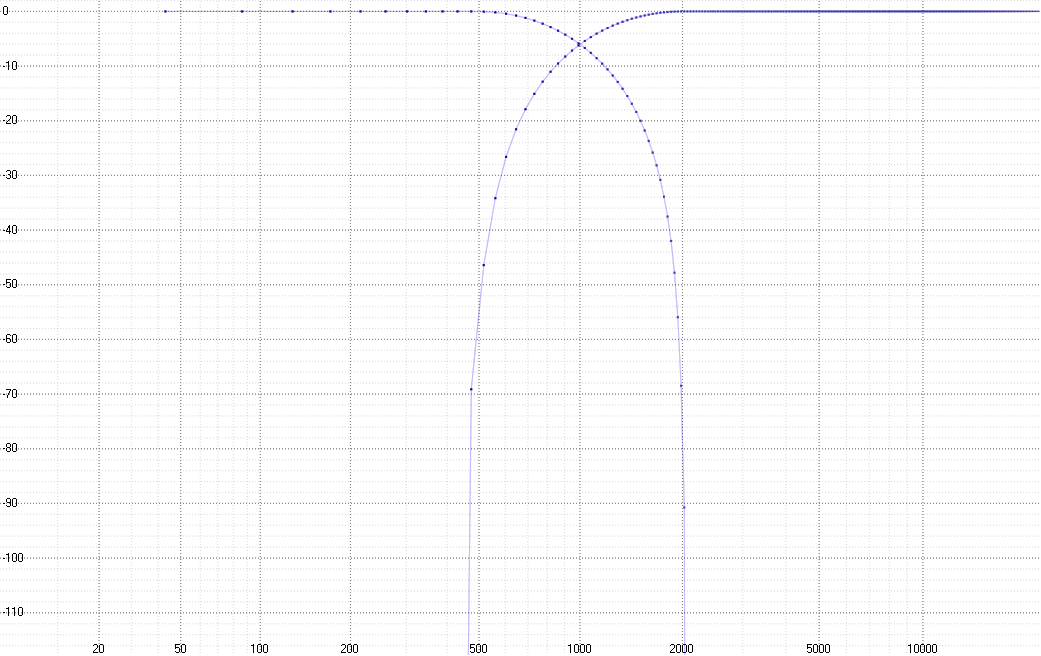Select the rising curve's data point near -69 dB
The height and width of the screenshot is (656, 1041).
(471, 389)
